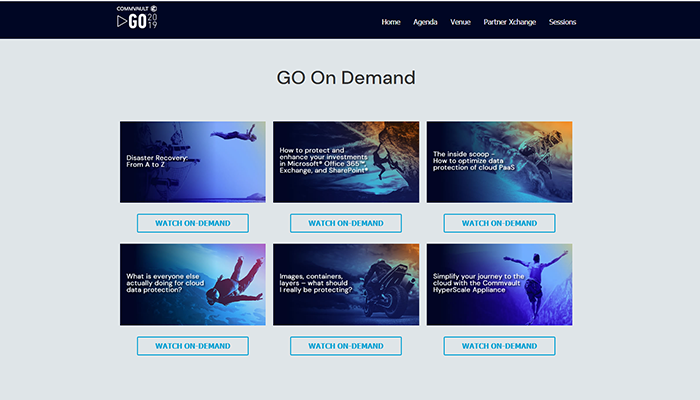
Task: Watch on-demand for what everyone else is doing
Action: pos(193,346)
